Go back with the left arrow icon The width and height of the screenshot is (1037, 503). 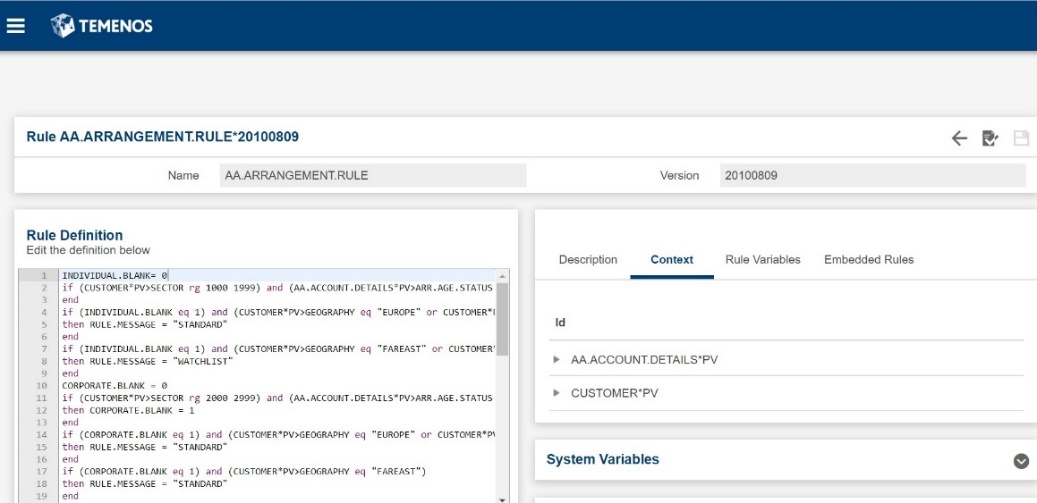coord(959,138)
